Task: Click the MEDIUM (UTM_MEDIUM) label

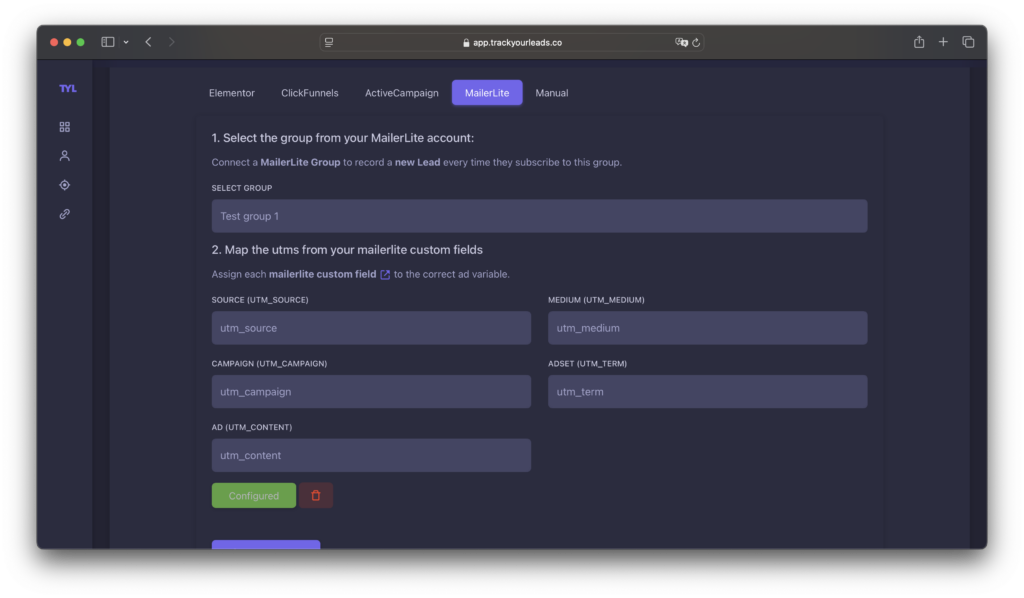Action: coord(596,300)
